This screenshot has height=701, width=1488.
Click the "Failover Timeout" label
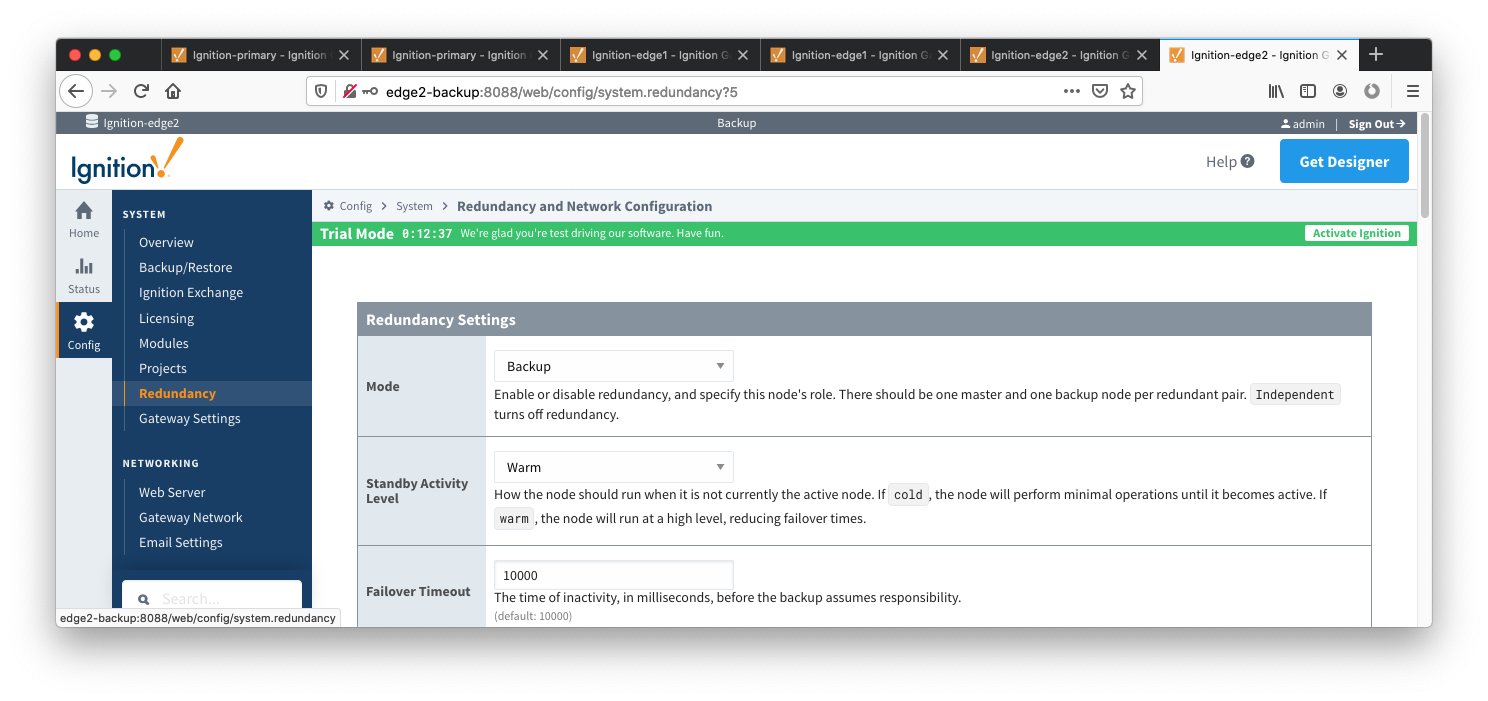click(x=418, y=591)
